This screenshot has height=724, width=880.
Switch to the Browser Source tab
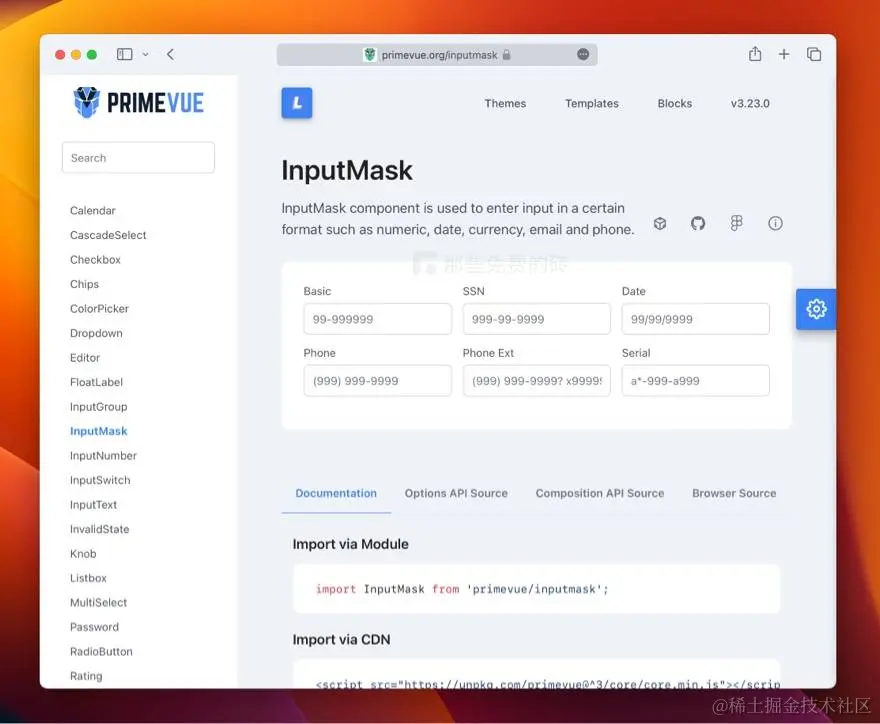coord(734,493)
